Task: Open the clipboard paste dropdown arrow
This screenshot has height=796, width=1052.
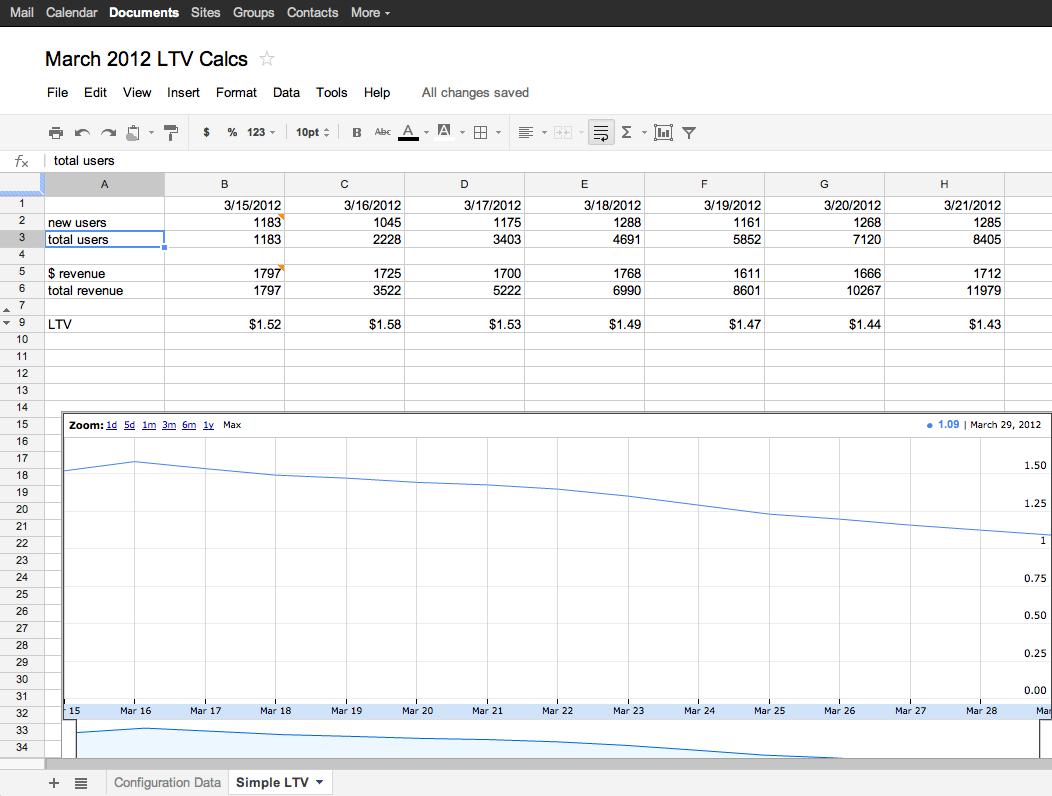Action: point(151,133)
